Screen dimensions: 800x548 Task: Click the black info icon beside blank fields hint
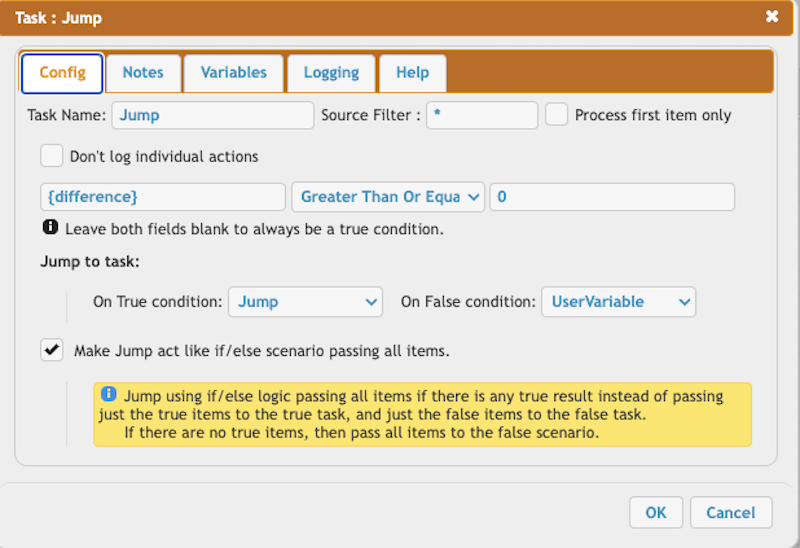pos(50,227)
